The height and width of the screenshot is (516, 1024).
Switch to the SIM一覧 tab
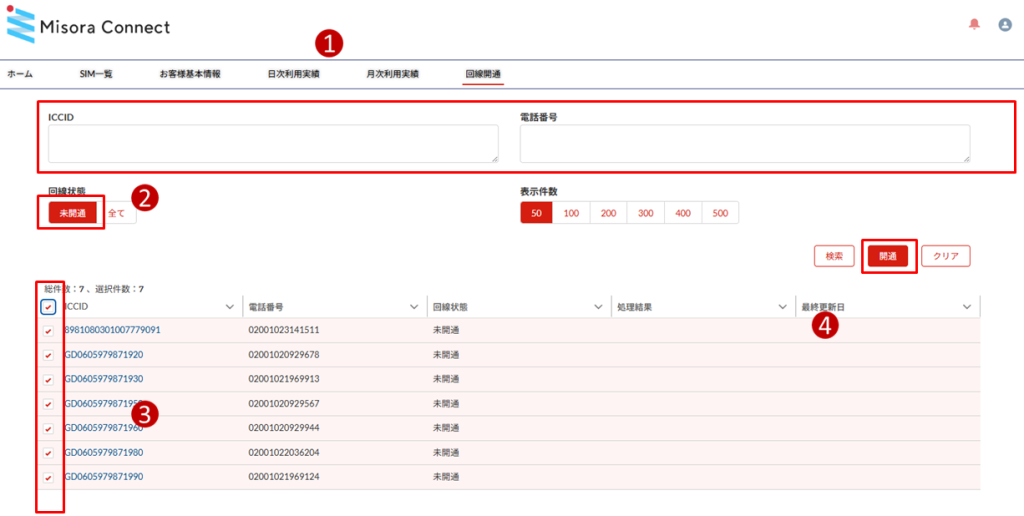point(96,74)
